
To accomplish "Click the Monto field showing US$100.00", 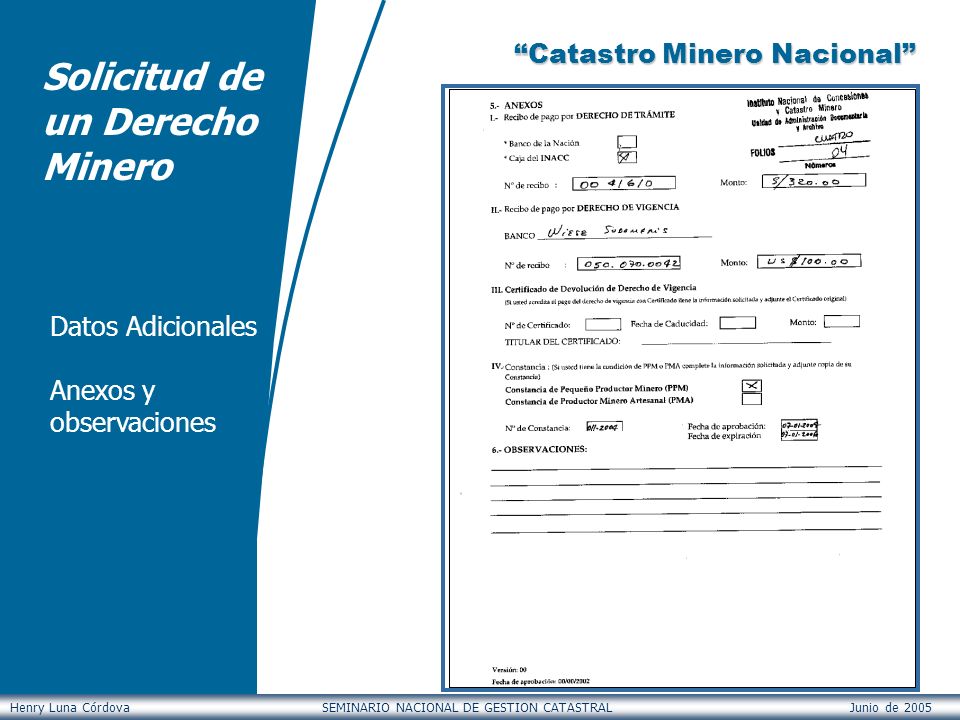I will 809,261.
